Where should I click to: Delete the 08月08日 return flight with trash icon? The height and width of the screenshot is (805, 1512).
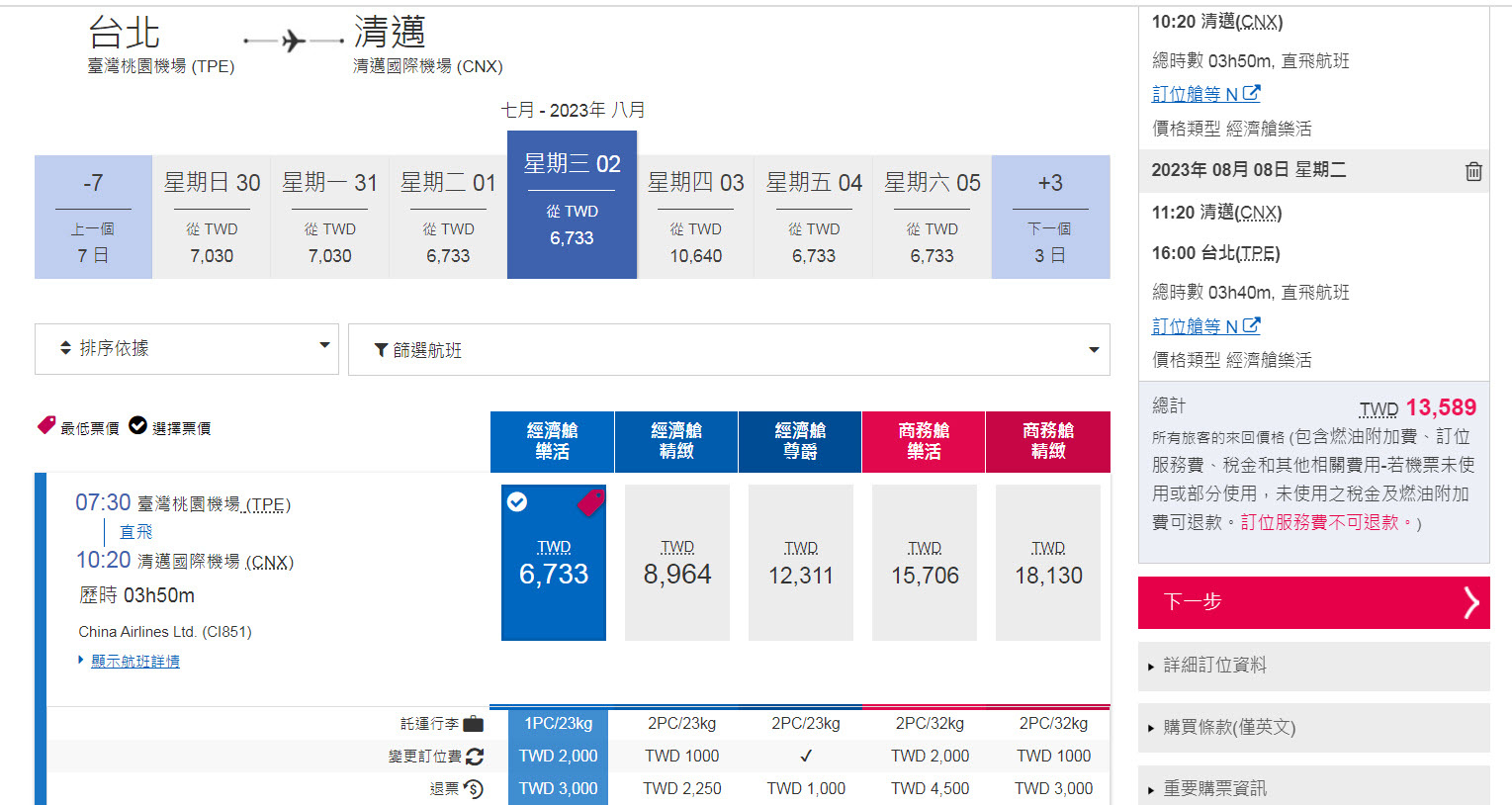tap(1473, 171)
